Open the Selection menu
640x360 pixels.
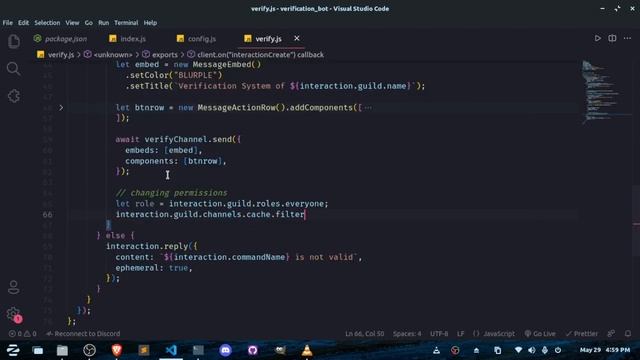point(47,23)
